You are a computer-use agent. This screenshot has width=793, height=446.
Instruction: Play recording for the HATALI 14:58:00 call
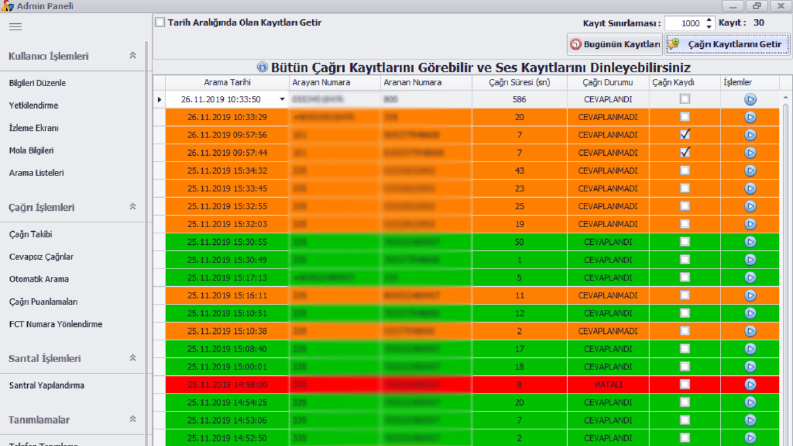point(750,385)
